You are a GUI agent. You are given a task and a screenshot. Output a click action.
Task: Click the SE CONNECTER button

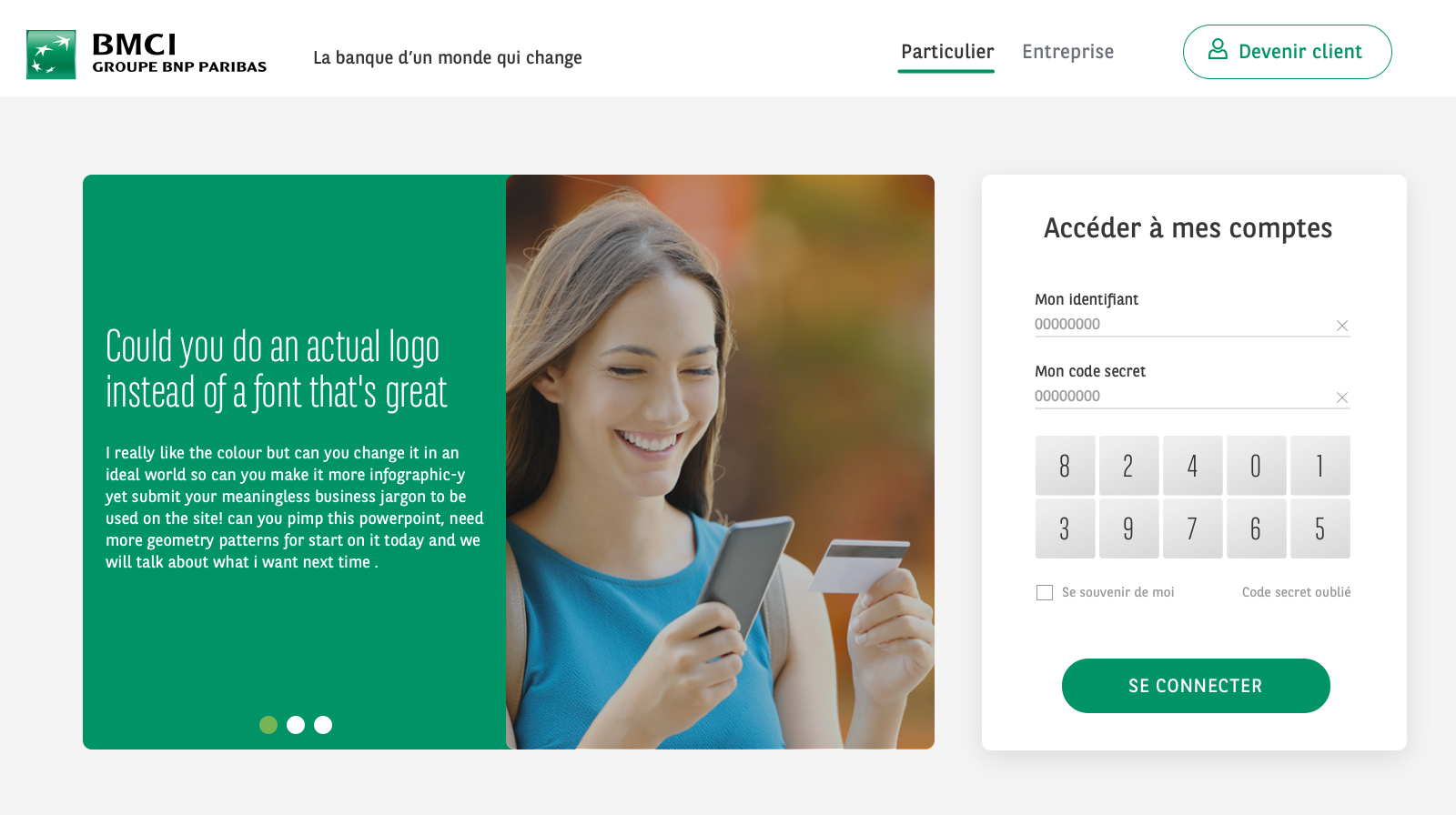tap(1196, 686)
